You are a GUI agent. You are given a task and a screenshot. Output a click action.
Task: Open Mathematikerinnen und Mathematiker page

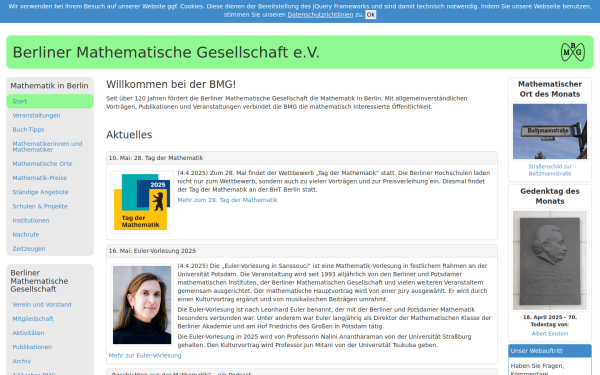(x=47, y=147)
